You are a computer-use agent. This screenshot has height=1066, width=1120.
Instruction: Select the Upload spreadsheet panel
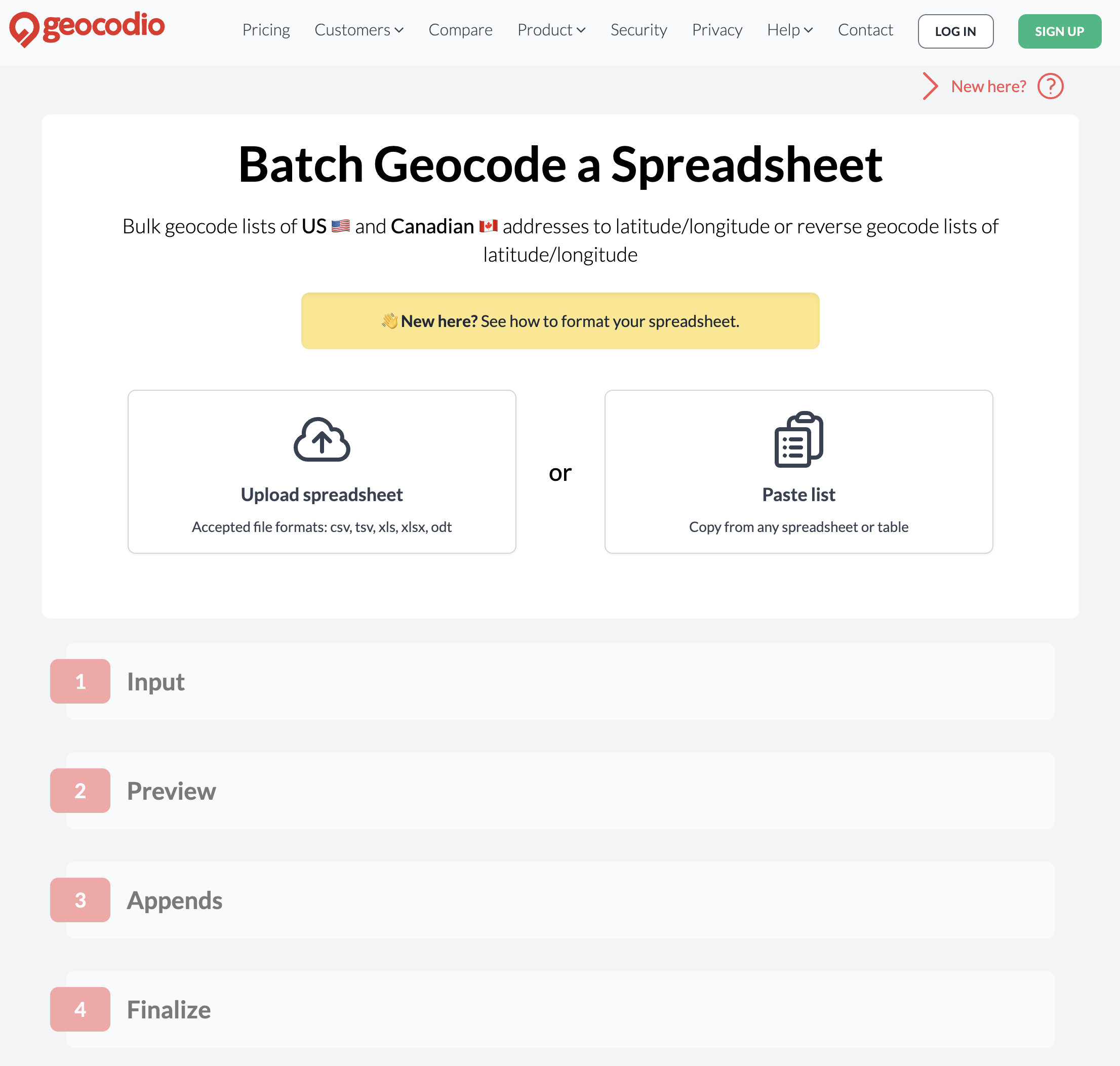(x=321, y=472)
